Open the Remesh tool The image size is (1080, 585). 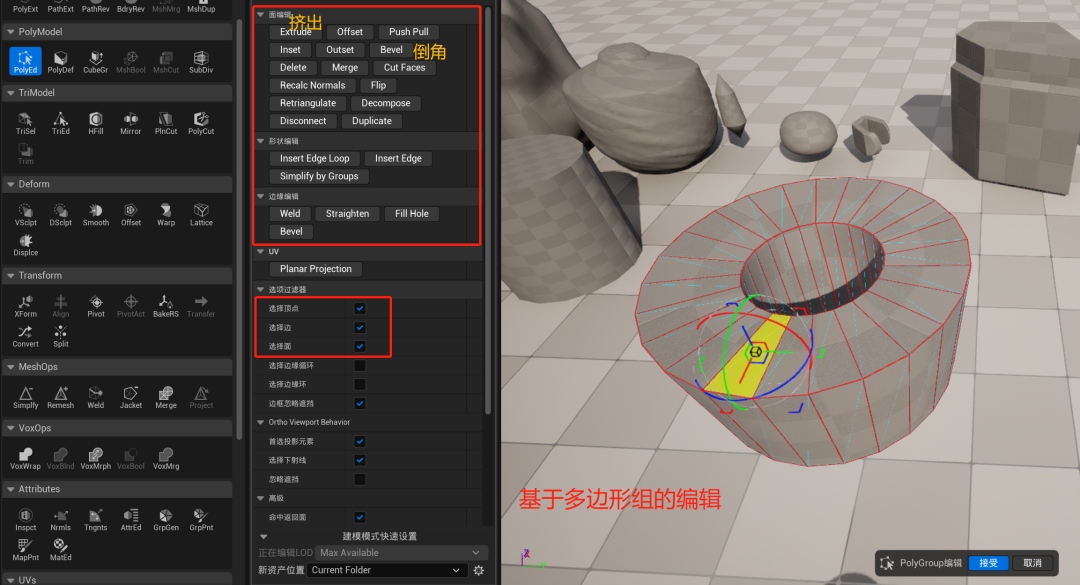(61, 397)
